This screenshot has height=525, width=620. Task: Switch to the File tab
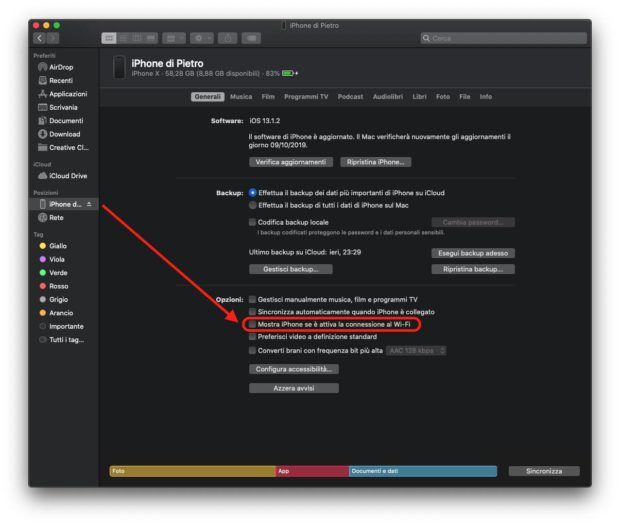(x=465, y=97)
